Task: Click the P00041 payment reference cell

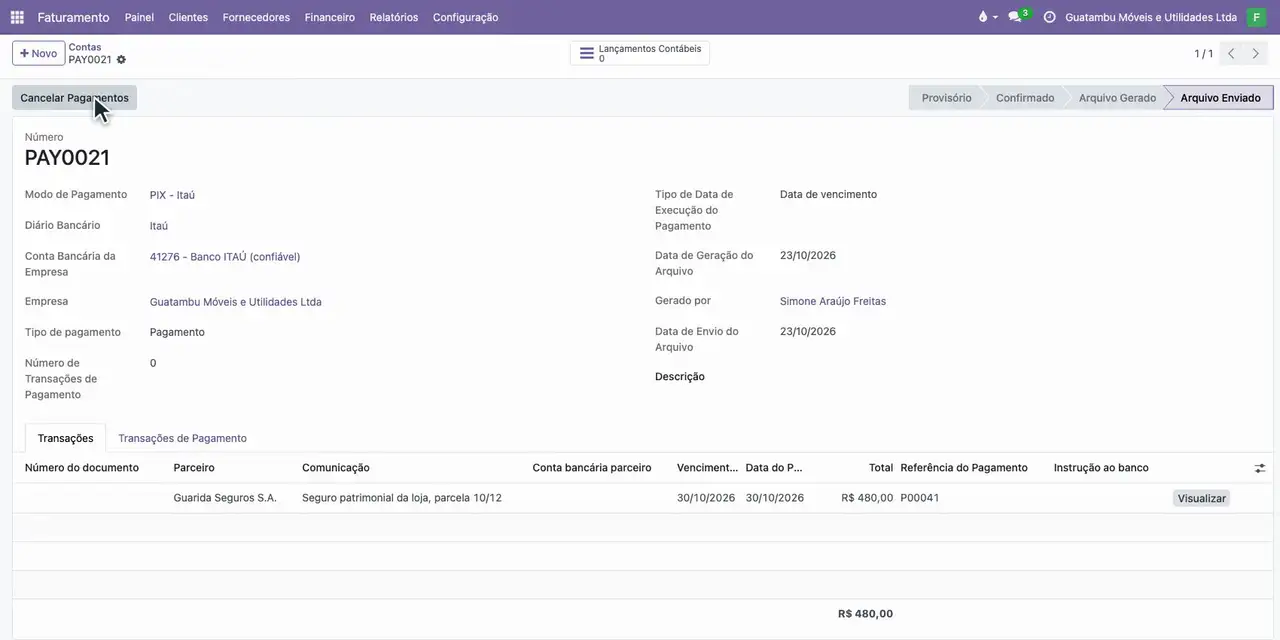Action: click(x=920, y=498)
